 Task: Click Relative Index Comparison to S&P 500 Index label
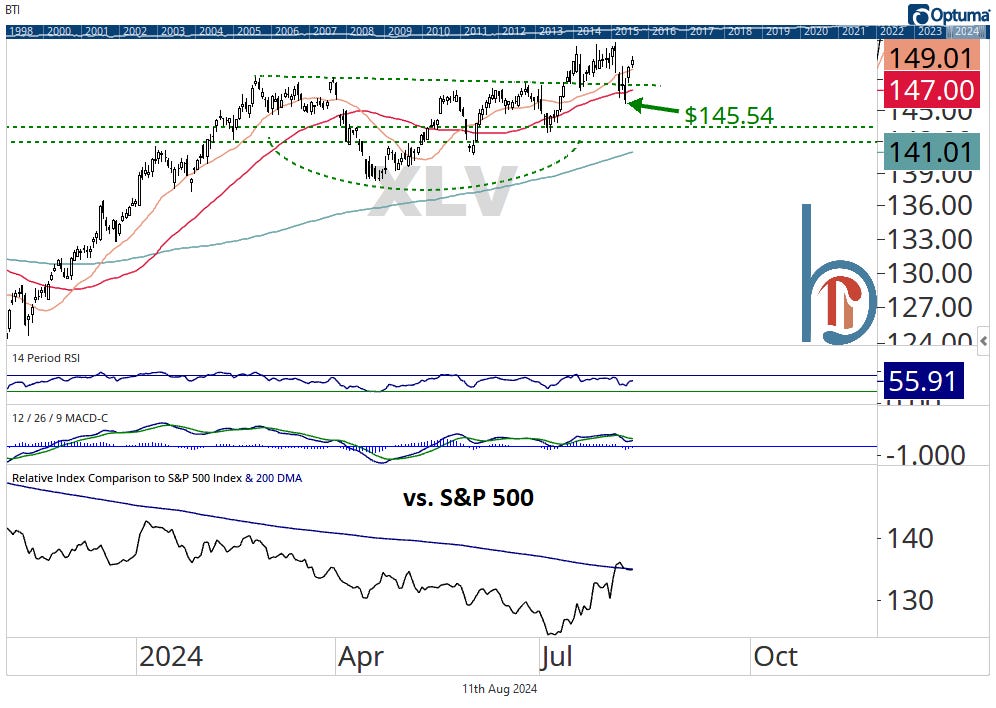[127, 478]
